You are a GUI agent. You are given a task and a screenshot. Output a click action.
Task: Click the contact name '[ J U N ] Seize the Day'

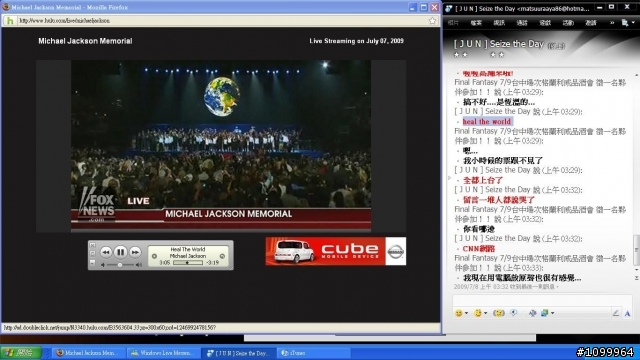(499, 44)
